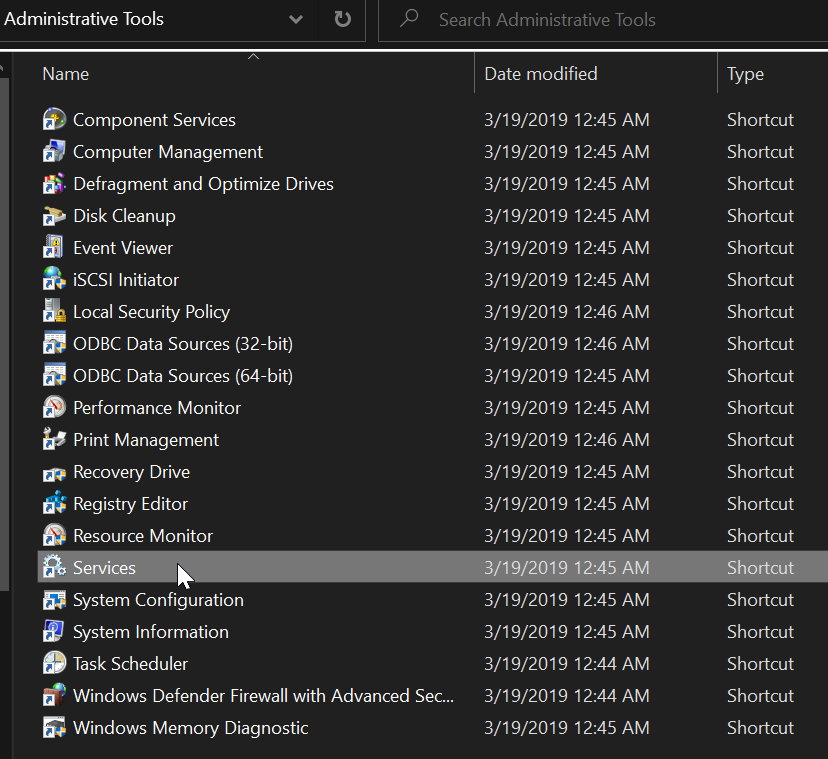Select the System Information name text
This screenshot has width=828, height=759.
pyautogui.click(x=150, y=632)
